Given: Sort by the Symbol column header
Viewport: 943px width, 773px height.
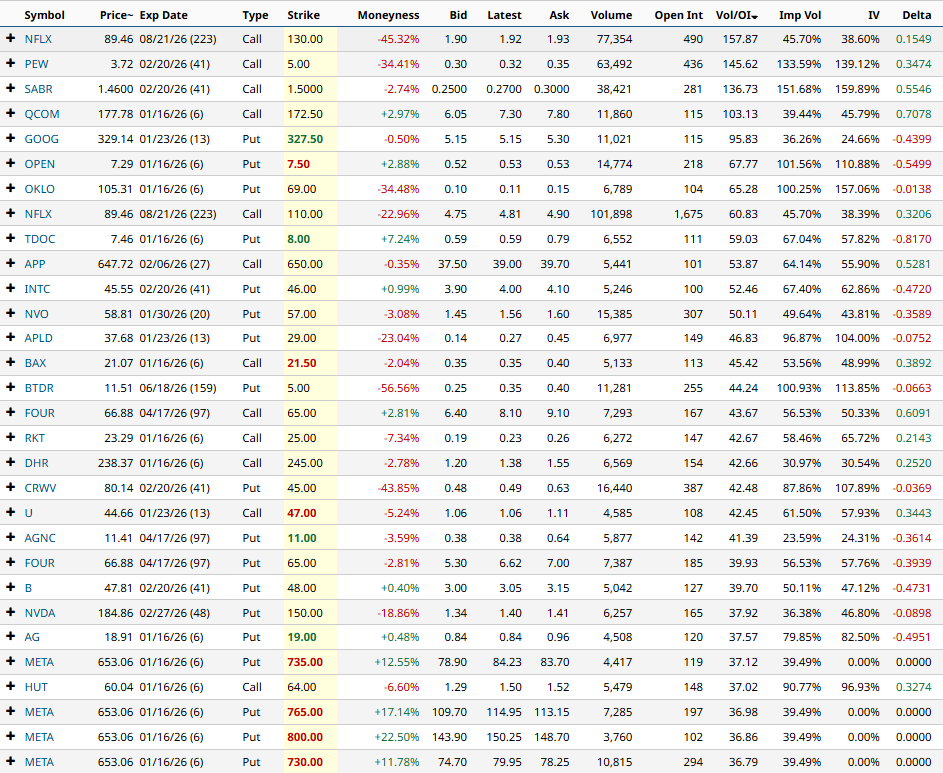Looking at the screenshot, I should click(x=45, y=15).
